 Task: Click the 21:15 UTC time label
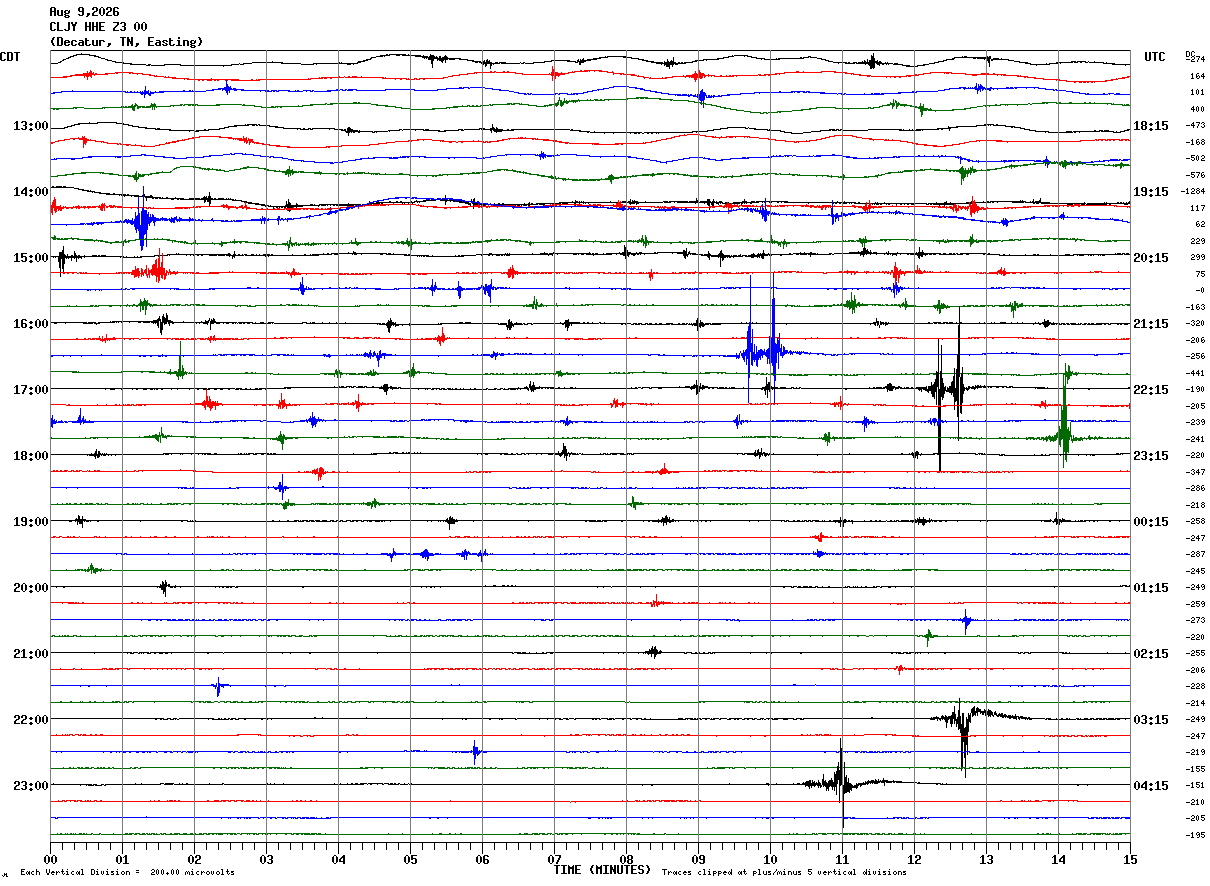[1150, 324]
